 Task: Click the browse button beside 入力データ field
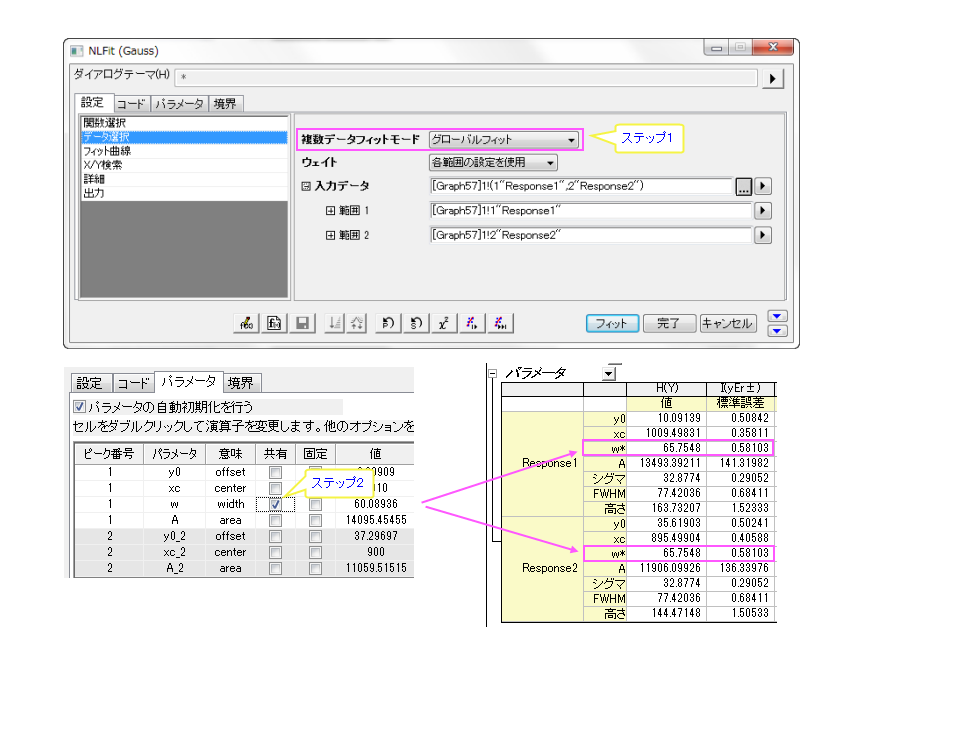743,186
